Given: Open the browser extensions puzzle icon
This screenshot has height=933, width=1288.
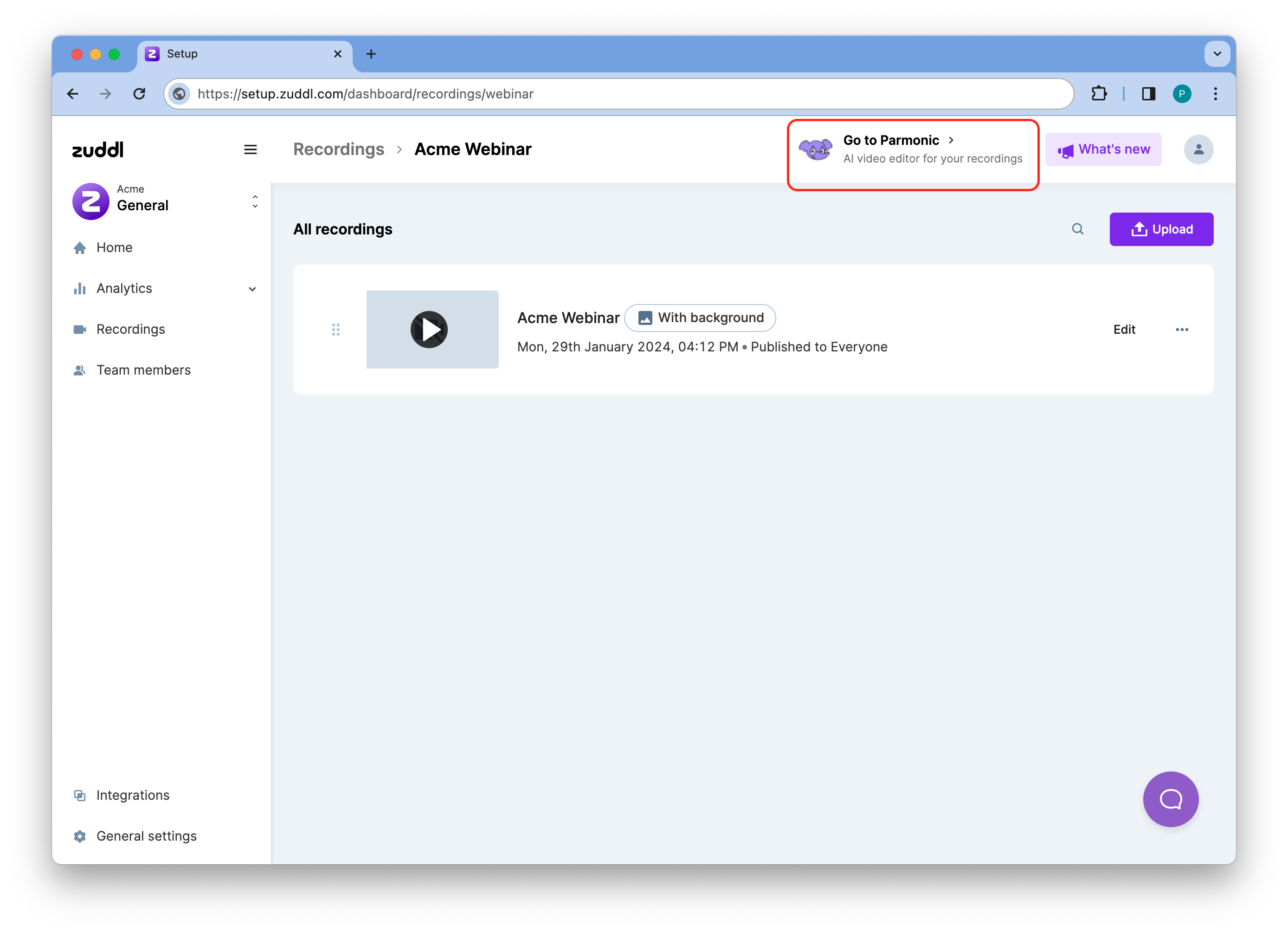Looking at the screenshot, I should (1100, 94).
